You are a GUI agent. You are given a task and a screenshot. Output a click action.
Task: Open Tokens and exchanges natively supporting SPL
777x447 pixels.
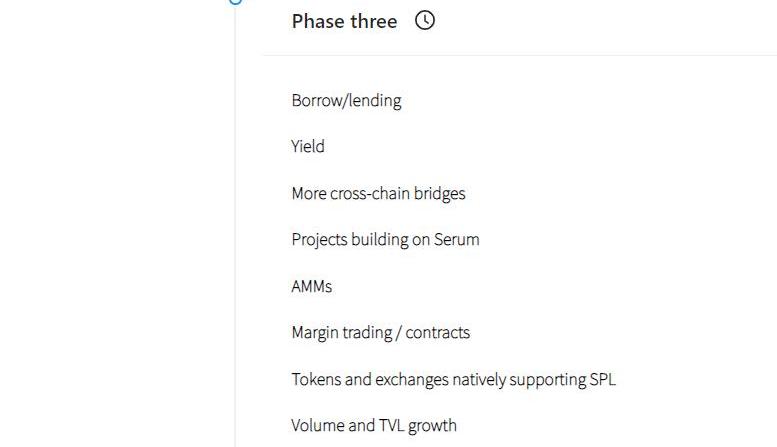click(x=453, y=380)
